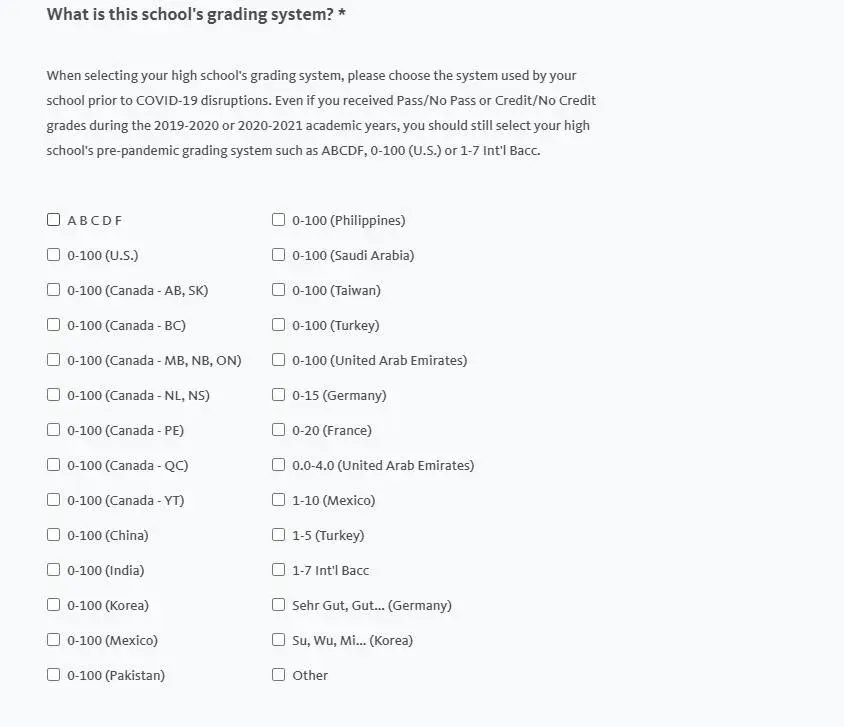Check the 0-100 (India) option

(x=54, y=570)
